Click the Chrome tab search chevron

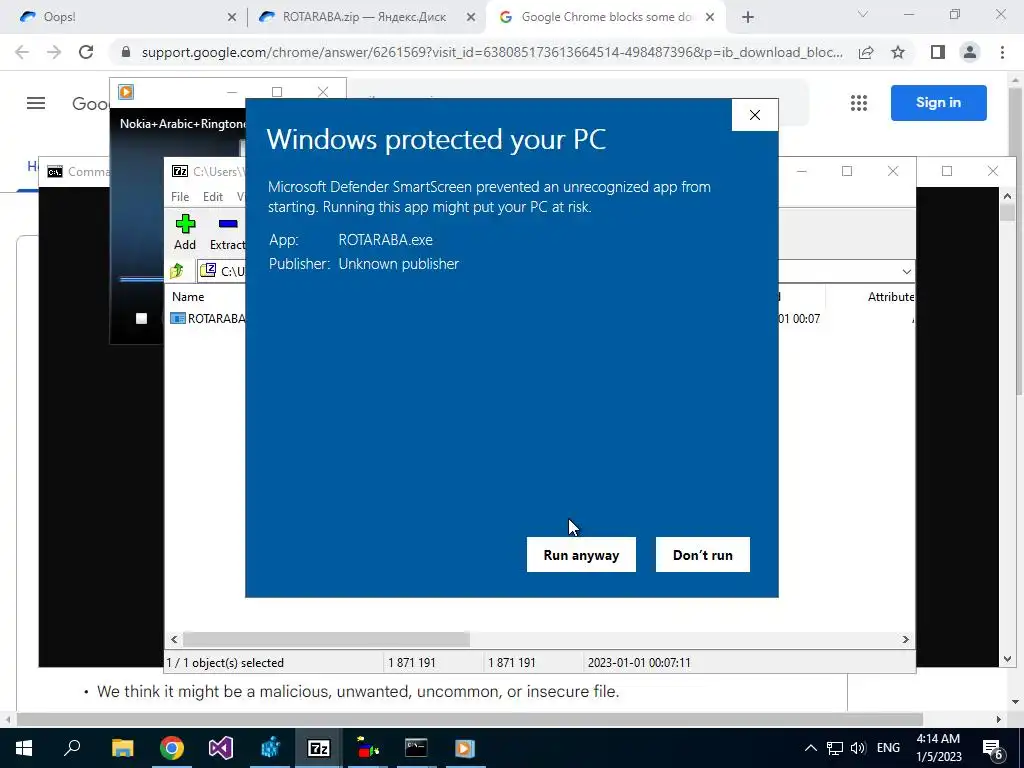(x=863, y=14)
